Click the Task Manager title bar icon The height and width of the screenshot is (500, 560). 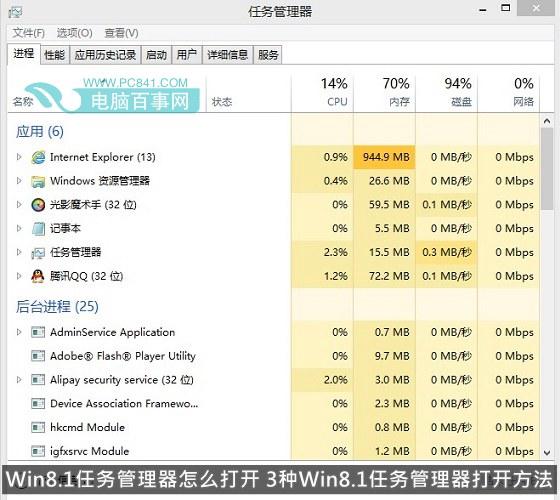pos(15,12)
